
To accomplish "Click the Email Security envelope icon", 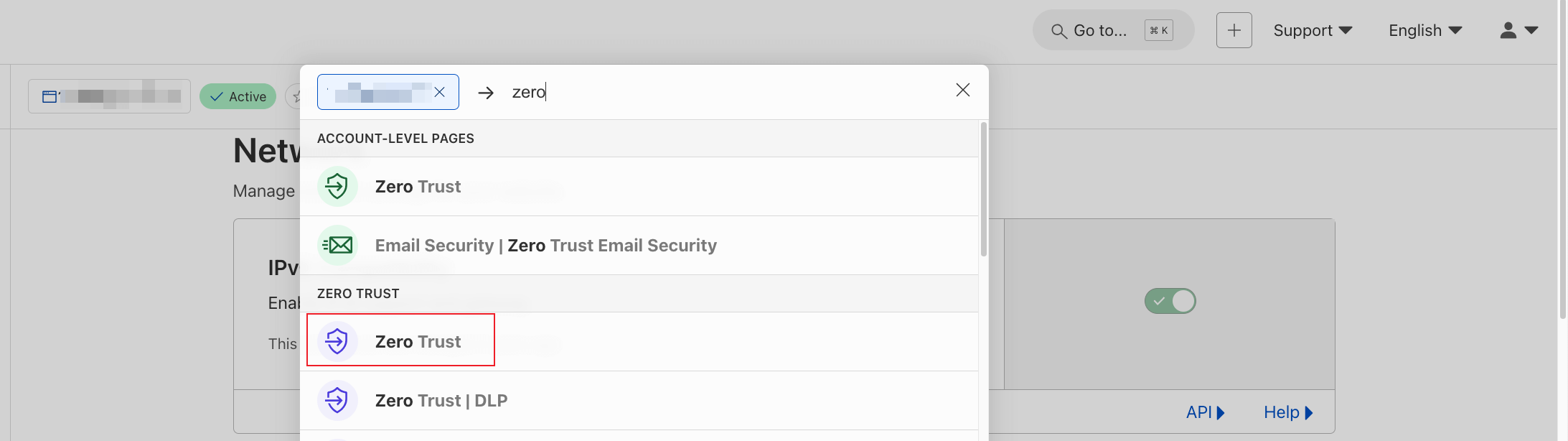I will coord(337,246).
